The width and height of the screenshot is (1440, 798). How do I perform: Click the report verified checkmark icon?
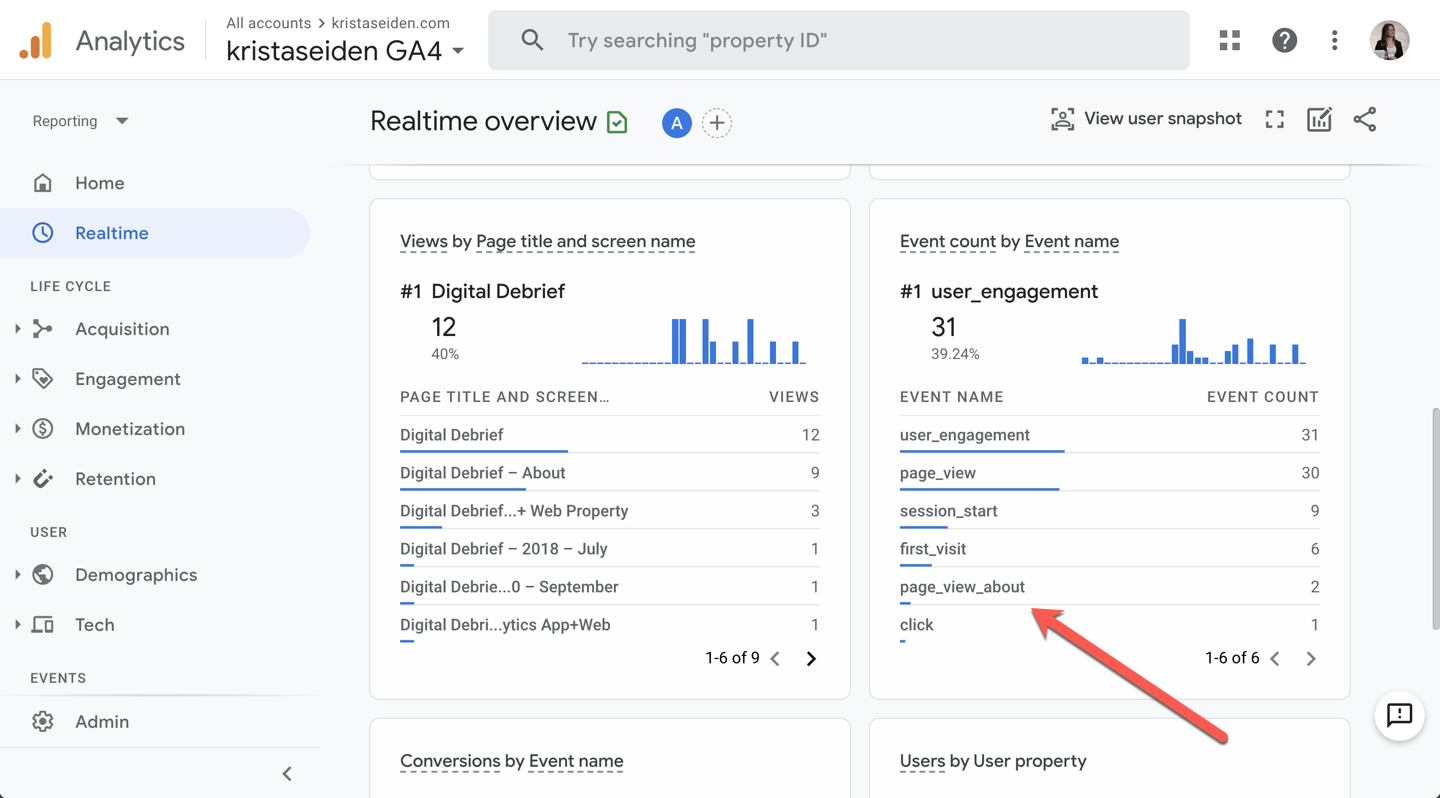[x=617, y=122]
